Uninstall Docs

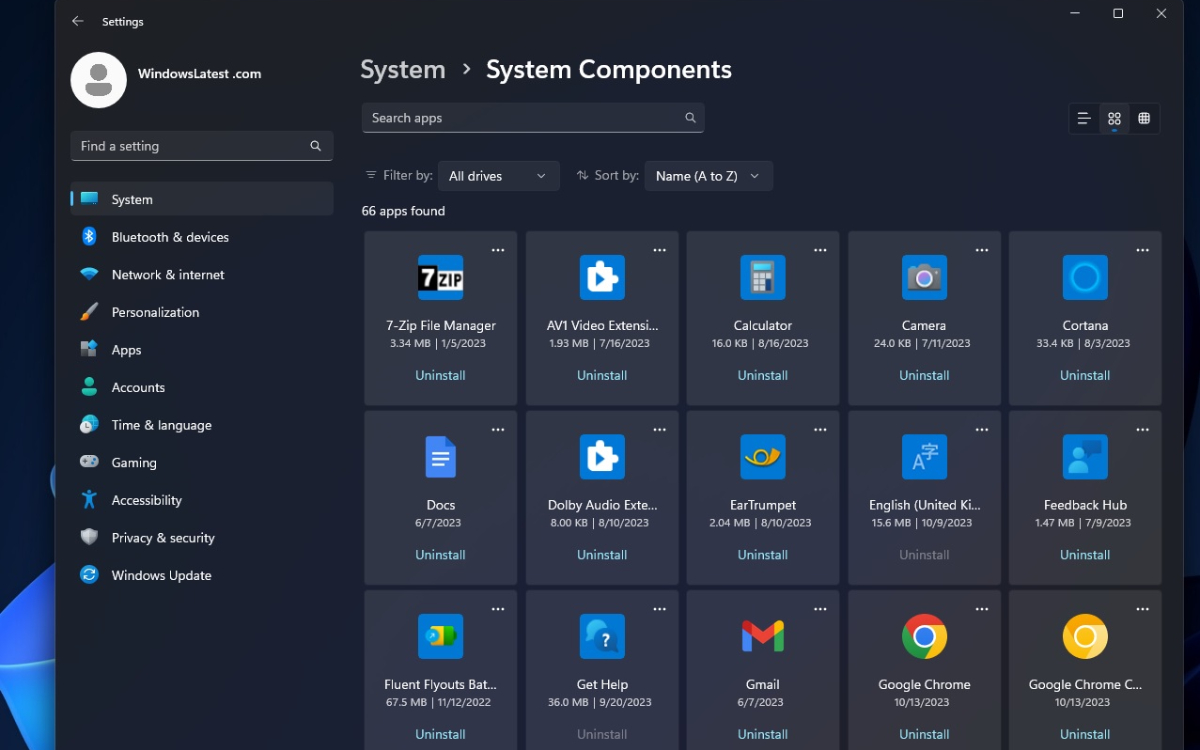click(x=440, y=555)
